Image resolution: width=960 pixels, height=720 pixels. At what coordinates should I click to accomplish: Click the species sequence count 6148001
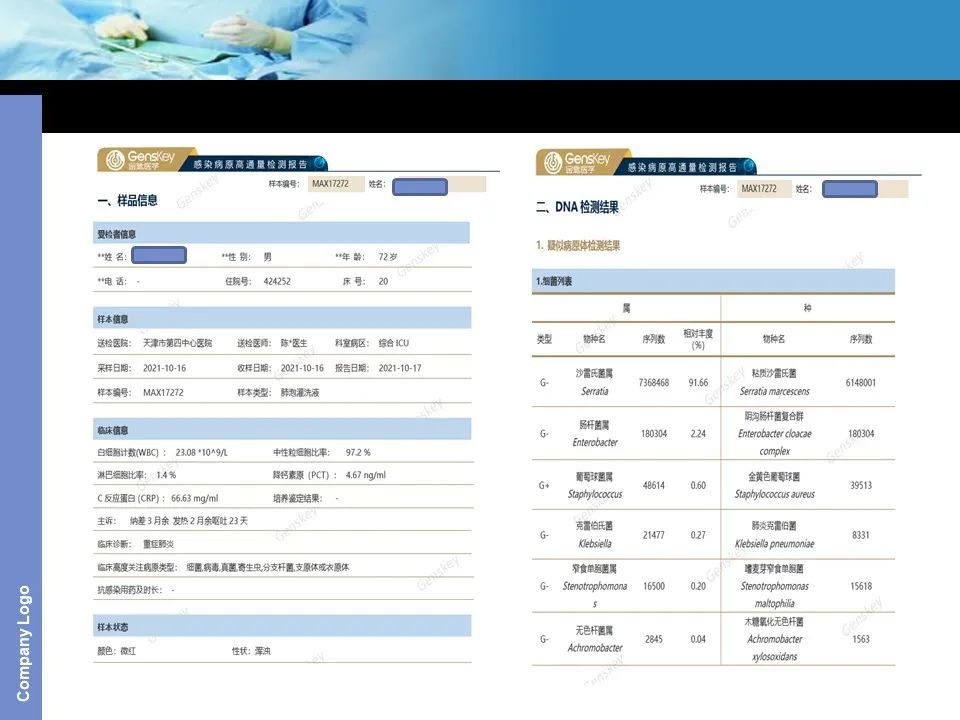pos(861,383)
